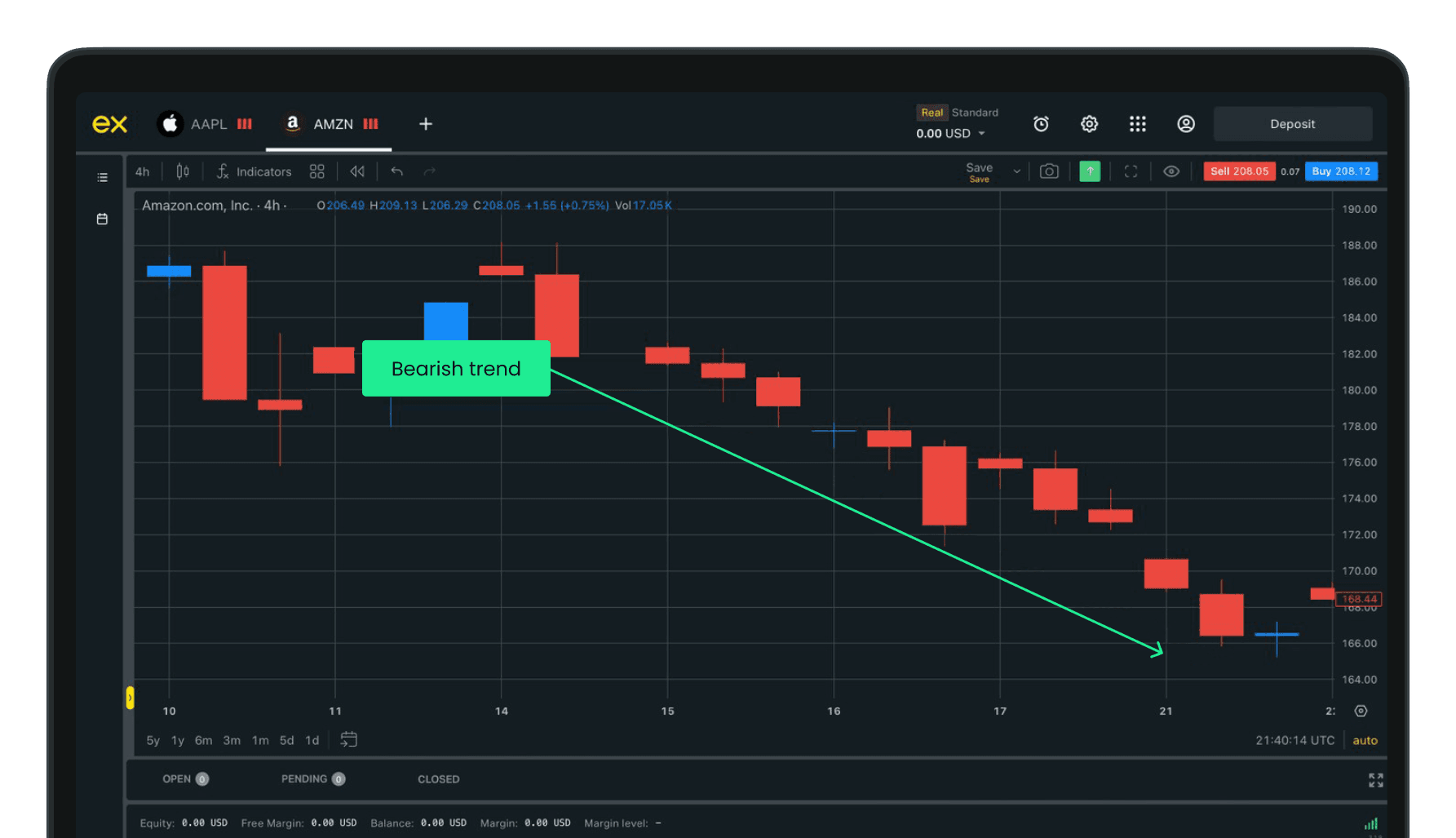Open the chart layout grid icon
1456x838 pixels.
pyautogui.click(x=317, y=171)
